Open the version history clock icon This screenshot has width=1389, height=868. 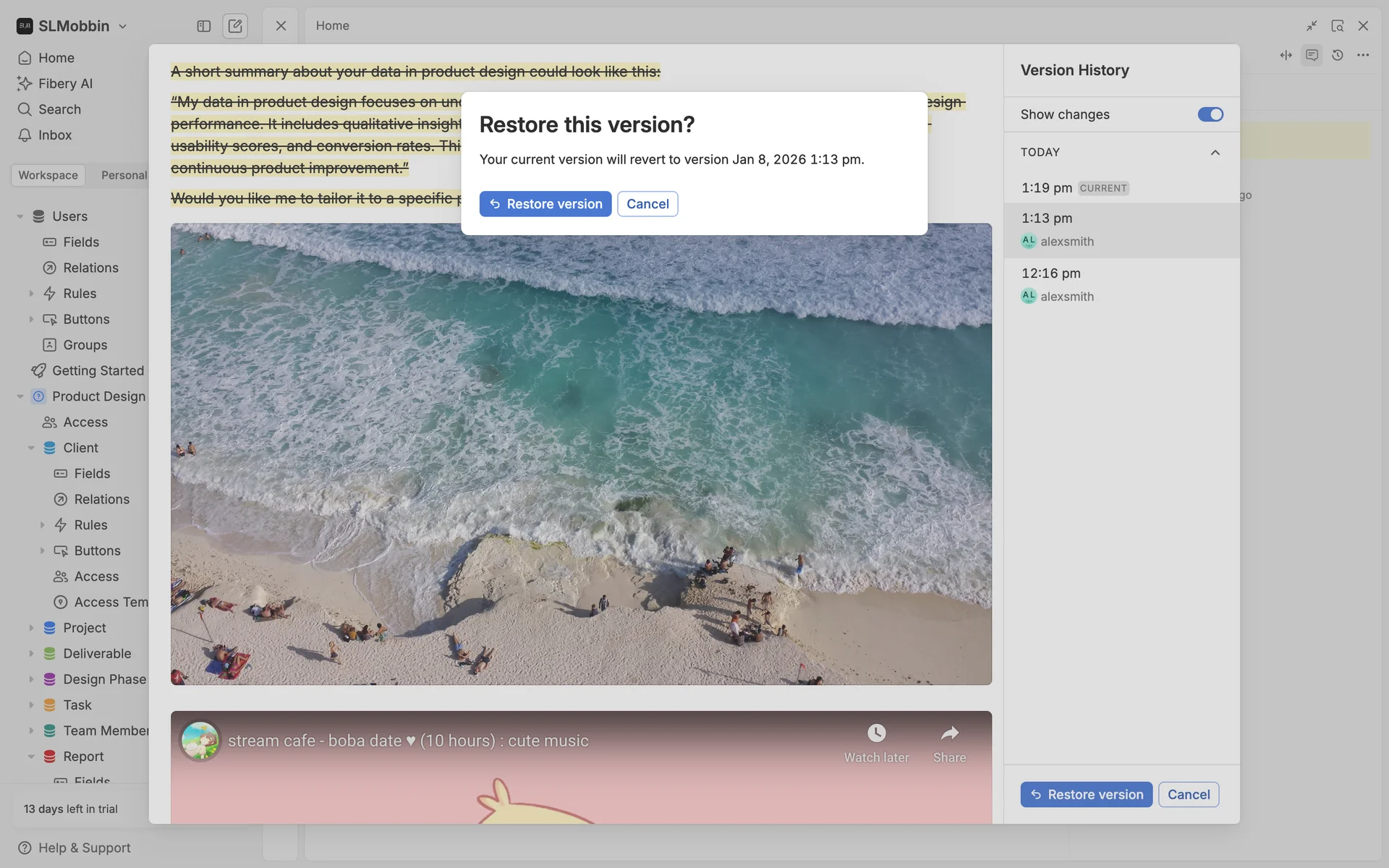pyautogui.click(x=1338, y=55)
